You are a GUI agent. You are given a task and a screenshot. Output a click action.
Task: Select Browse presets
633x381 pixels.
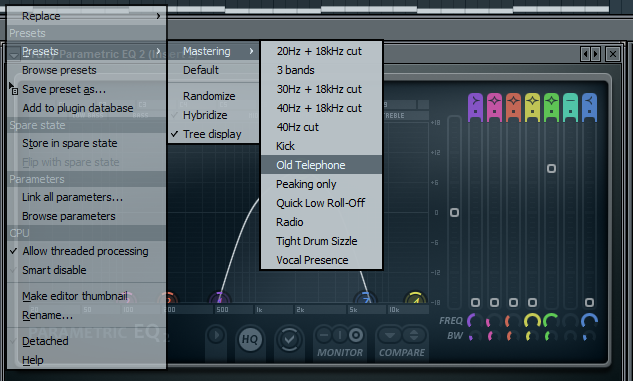pos(86,70)
